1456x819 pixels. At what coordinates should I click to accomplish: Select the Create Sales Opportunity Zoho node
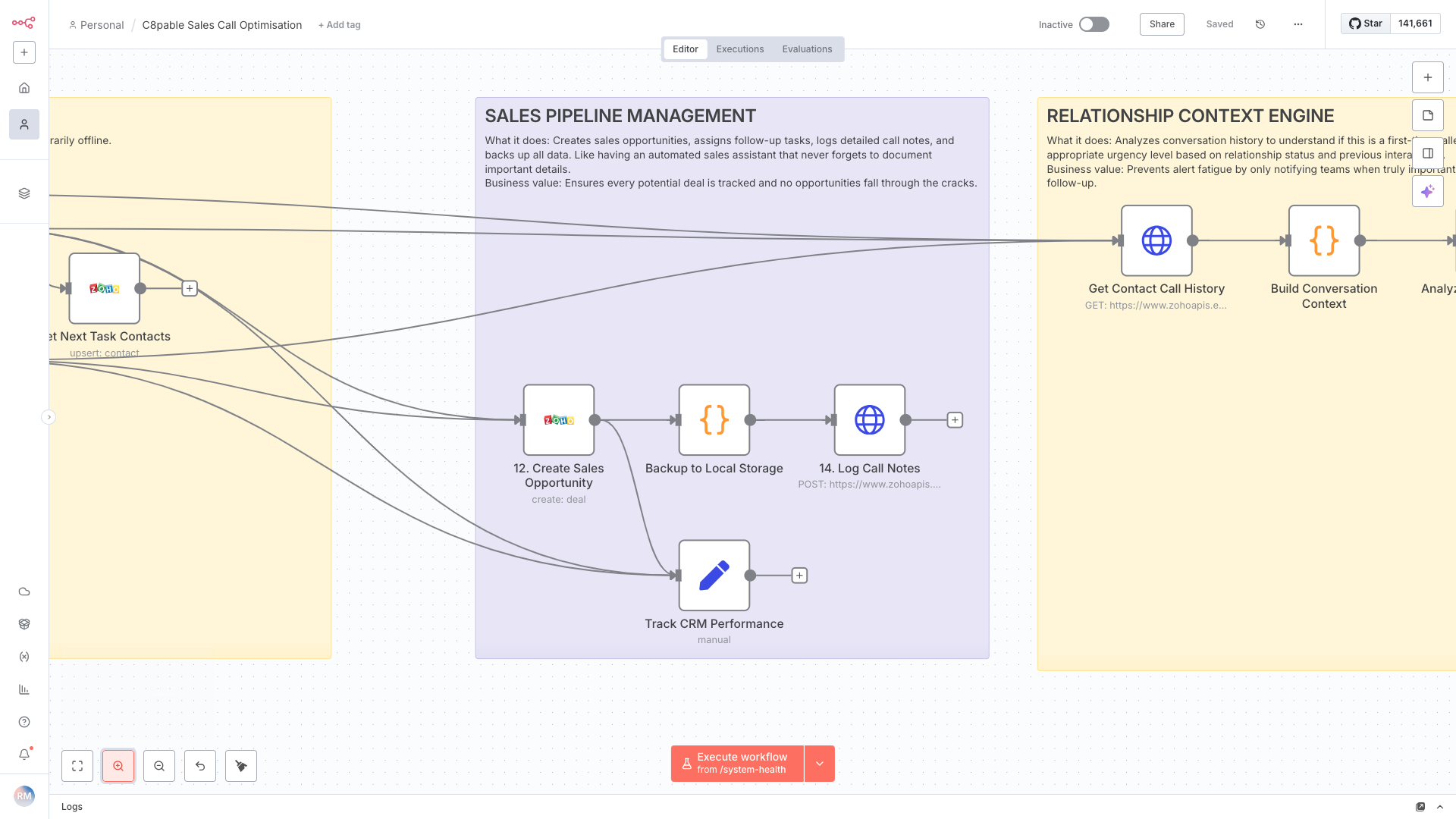[x=559, y=420]
